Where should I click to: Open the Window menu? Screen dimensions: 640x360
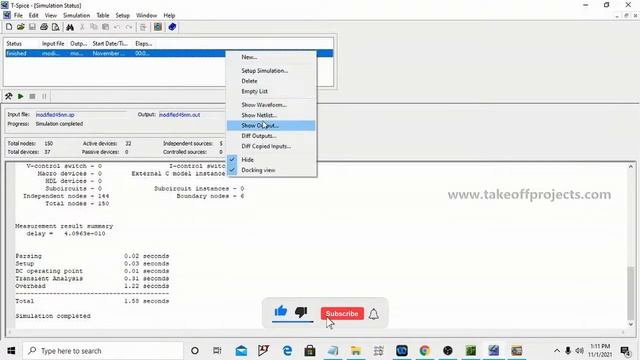(146, 16)
